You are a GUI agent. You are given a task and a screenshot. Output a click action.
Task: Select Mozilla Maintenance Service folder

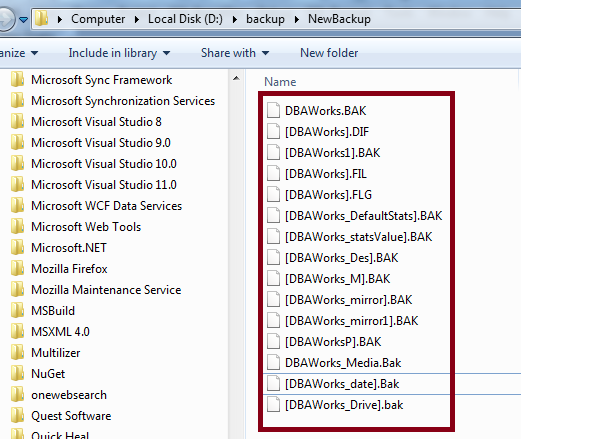coord(106,290)
